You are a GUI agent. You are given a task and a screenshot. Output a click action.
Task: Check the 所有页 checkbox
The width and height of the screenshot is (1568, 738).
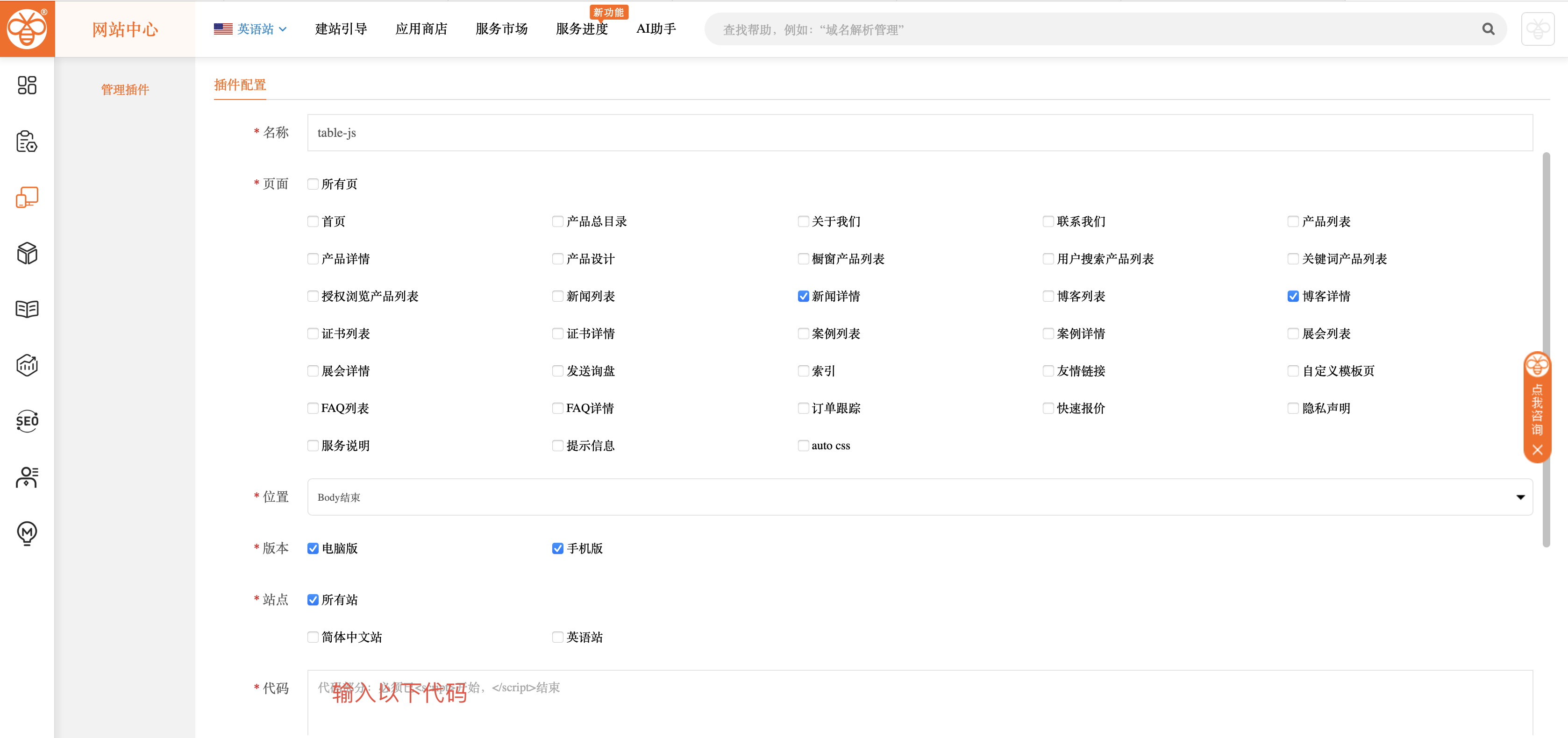pyautogui.click(x=313, y=184)
